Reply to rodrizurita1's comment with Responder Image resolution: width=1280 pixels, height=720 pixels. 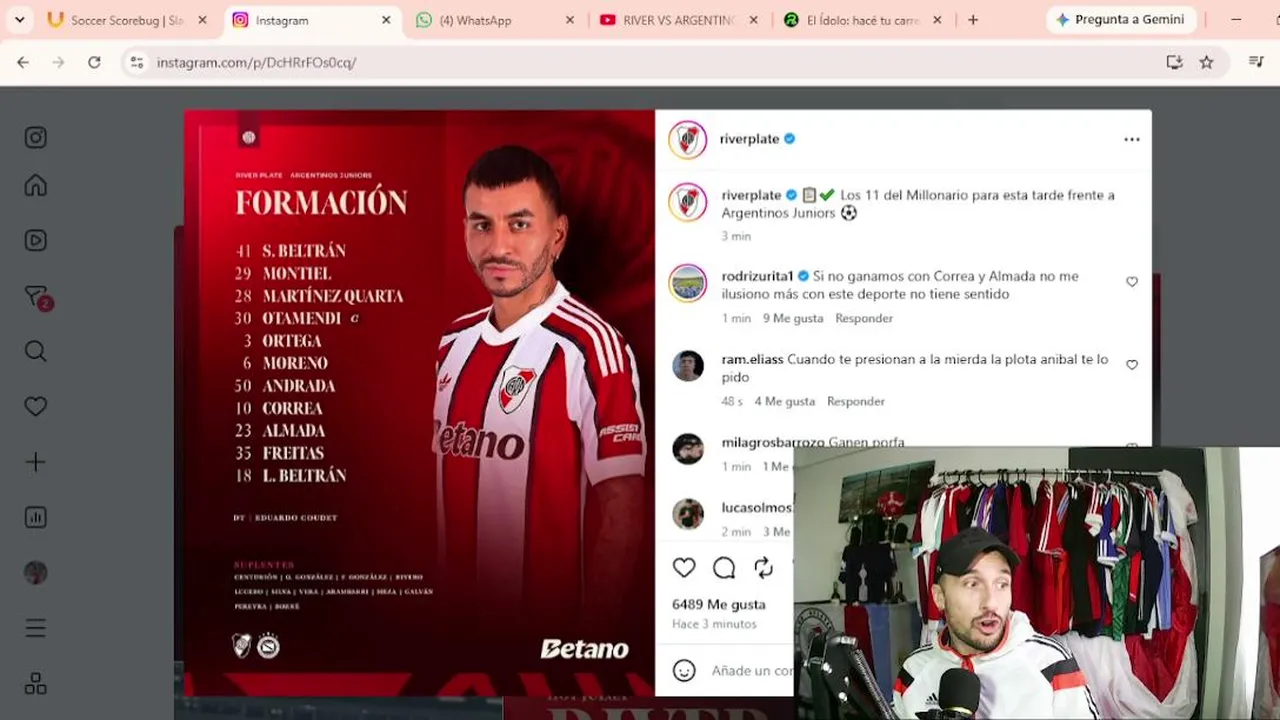coord(864,318)
